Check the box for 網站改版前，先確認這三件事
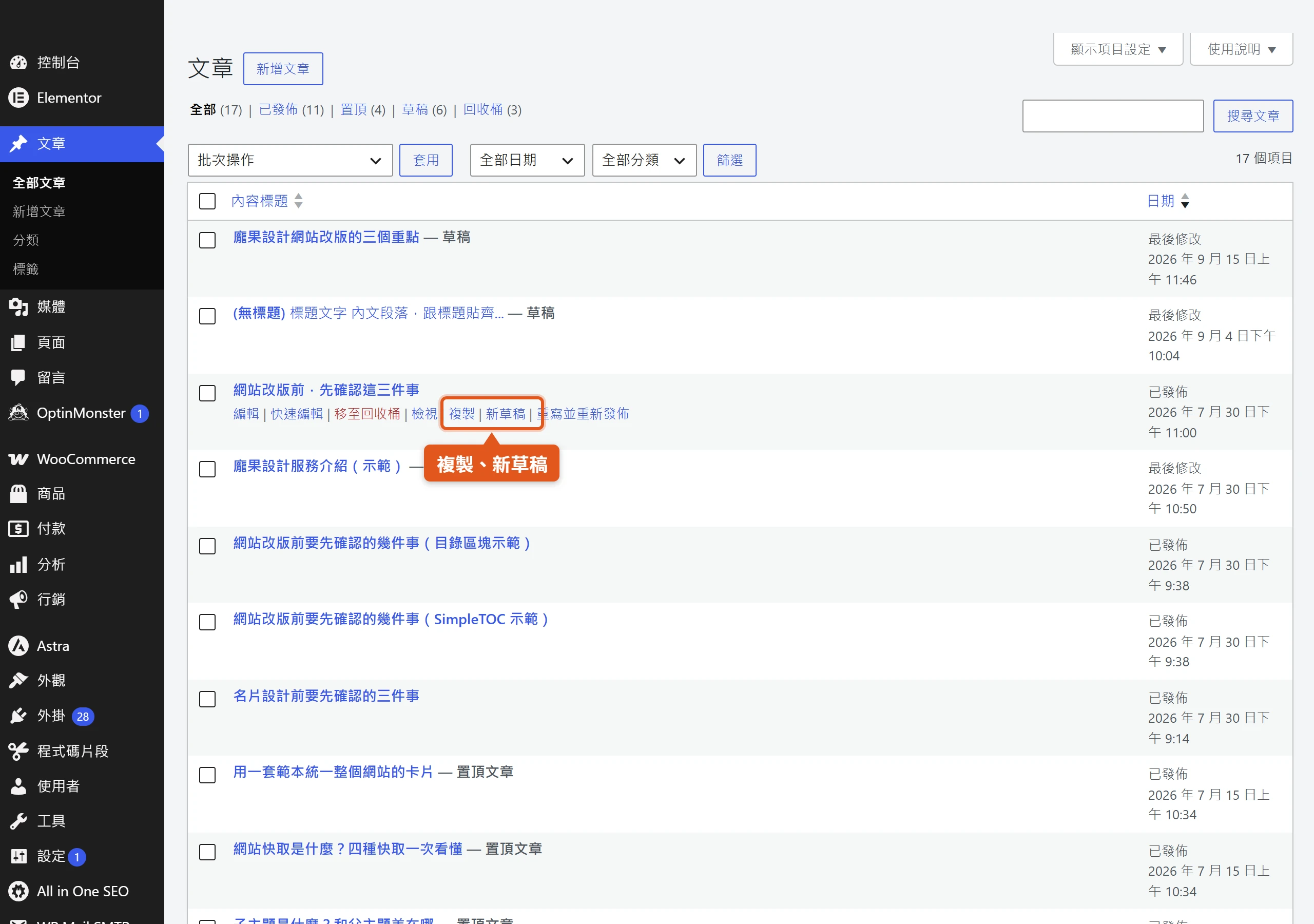Screen dimensions: 1314x924 point(207,393)
